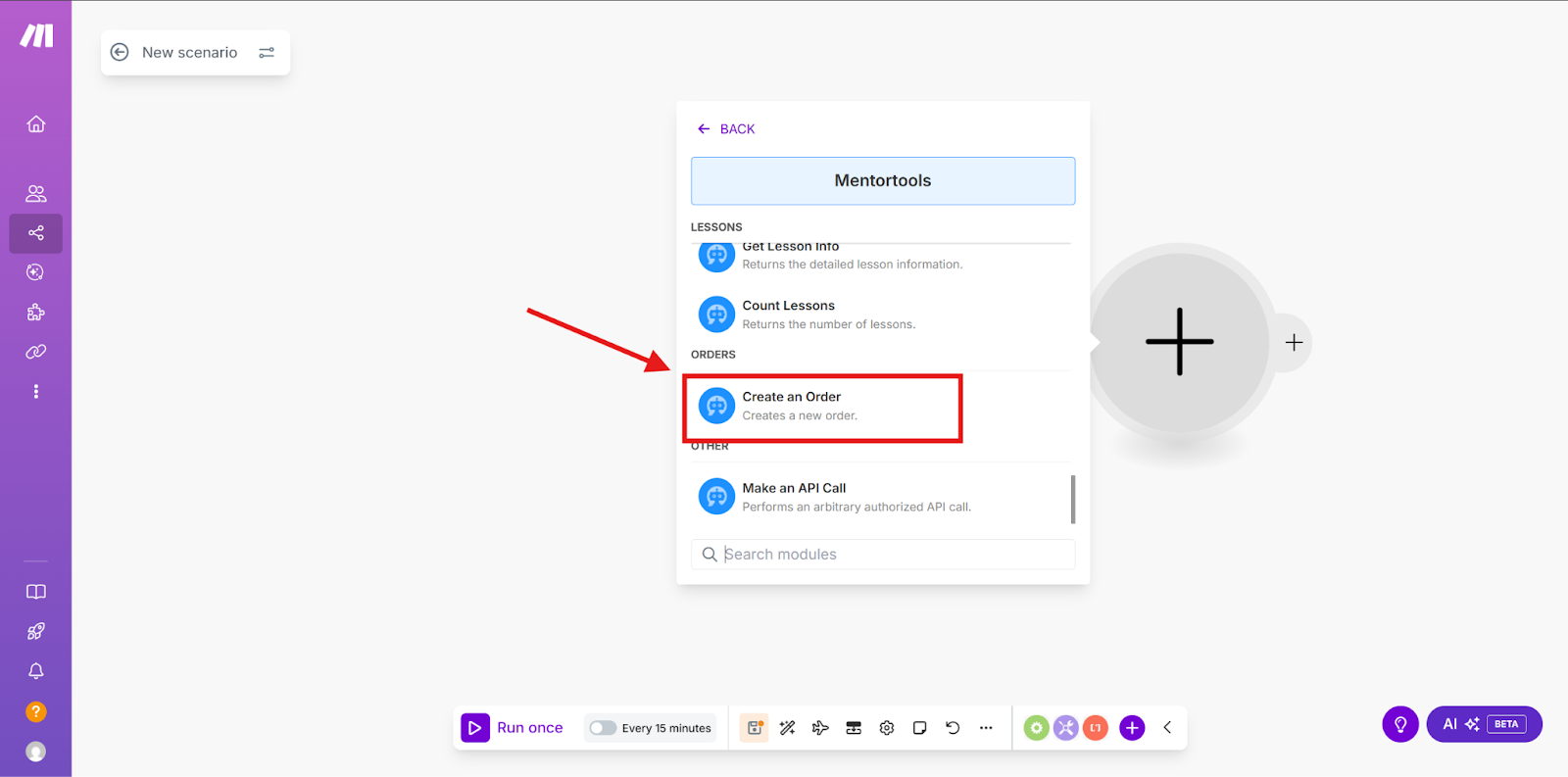Viewport: 1568px width, 777px height.
Task: Open the green Tools favorite
Action: [1036, 728]
